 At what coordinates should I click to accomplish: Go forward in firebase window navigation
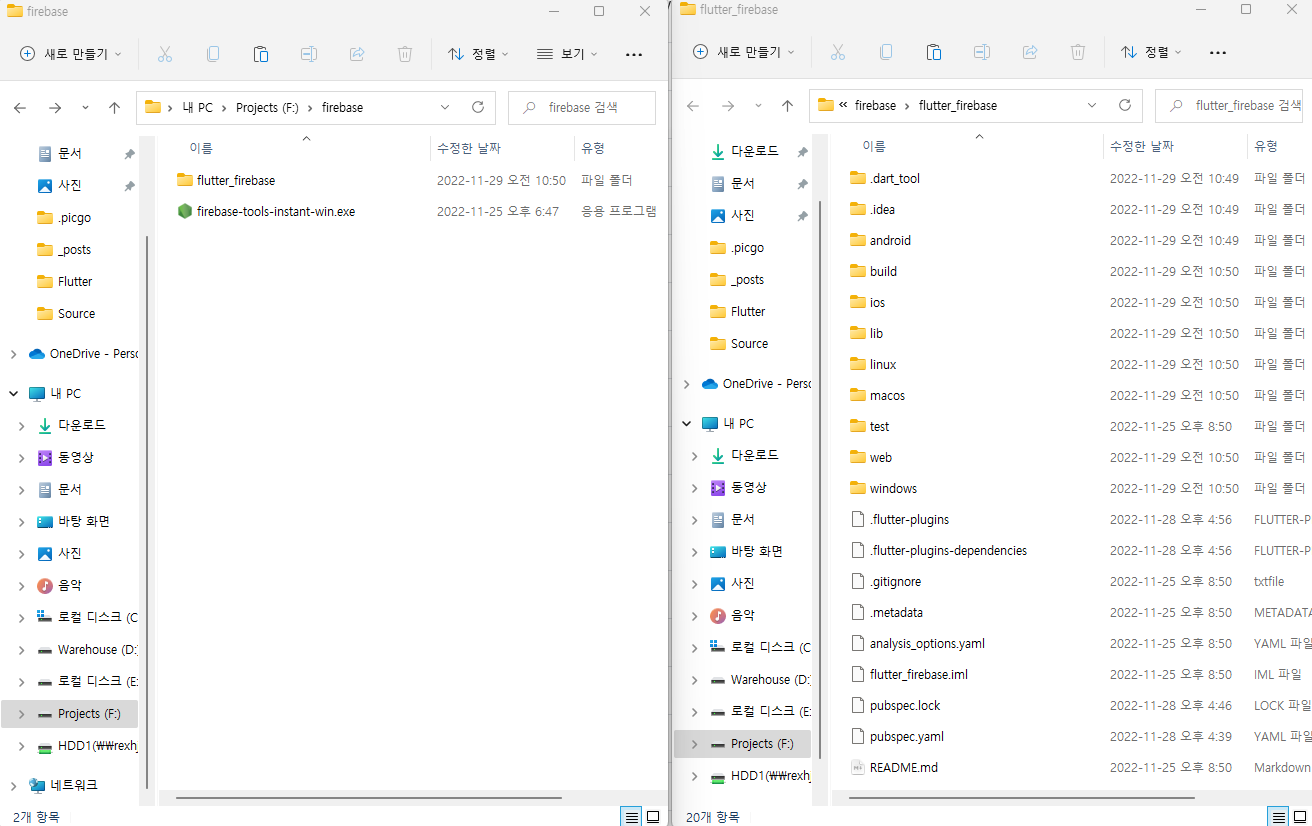(x=55, y=107)
